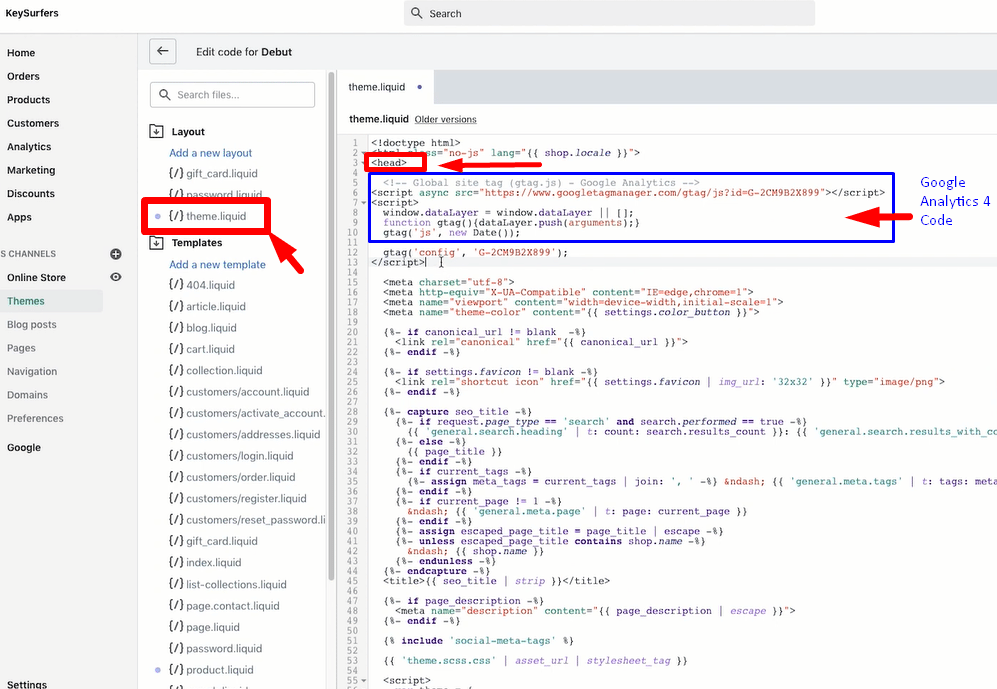Click the <head> tag on line 3
This screenshot has width=997, height=689.
pos(389,163)
